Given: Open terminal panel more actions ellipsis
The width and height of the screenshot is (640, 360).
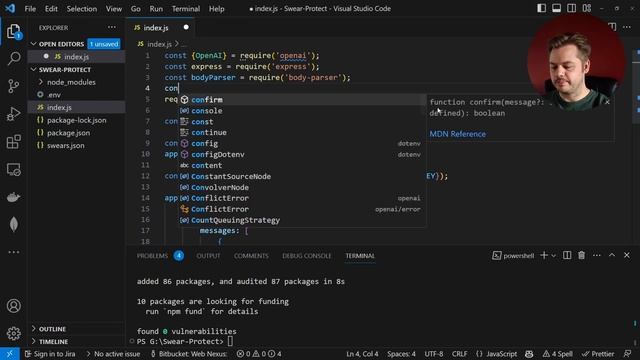Looking at the screenshot, I should coord(597,256).
